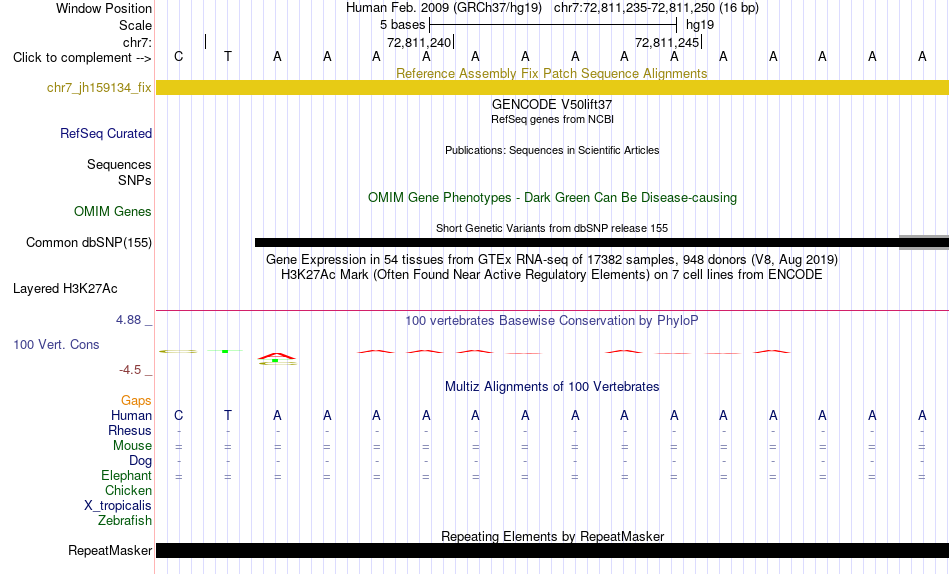Image resolution: width=950 pixels, height=574 pixels.
Task: Click the Repeating Elements by RepeatMasker title
Action: point(552,536)
